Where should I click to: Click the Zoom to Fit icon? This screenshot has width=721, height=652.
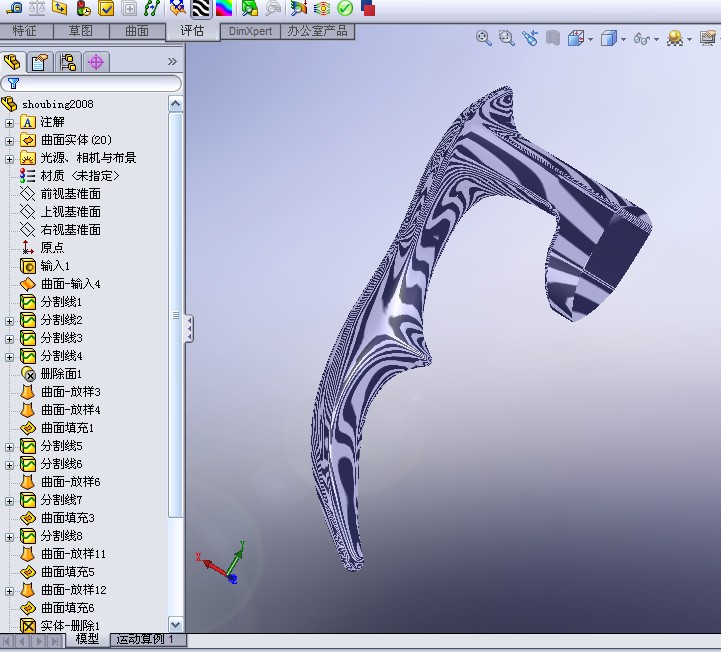click(483, 38)
